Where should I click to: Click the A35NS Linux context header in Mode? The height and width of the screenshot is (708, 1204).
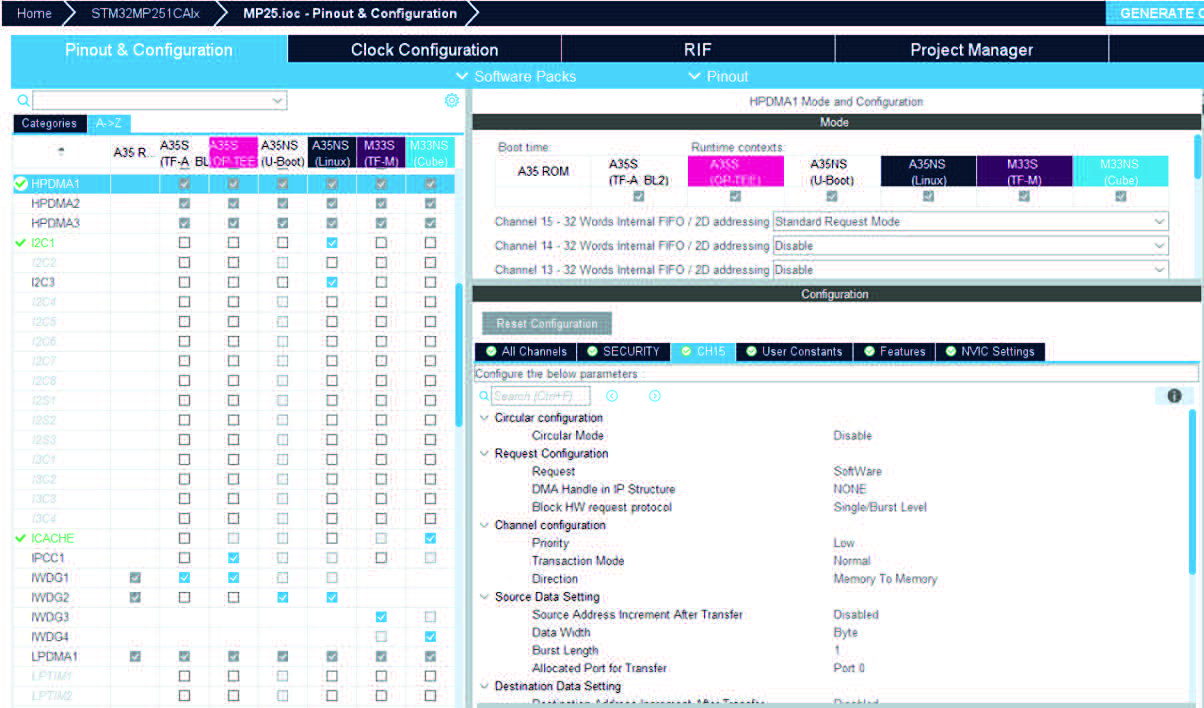tap(928, 171)
